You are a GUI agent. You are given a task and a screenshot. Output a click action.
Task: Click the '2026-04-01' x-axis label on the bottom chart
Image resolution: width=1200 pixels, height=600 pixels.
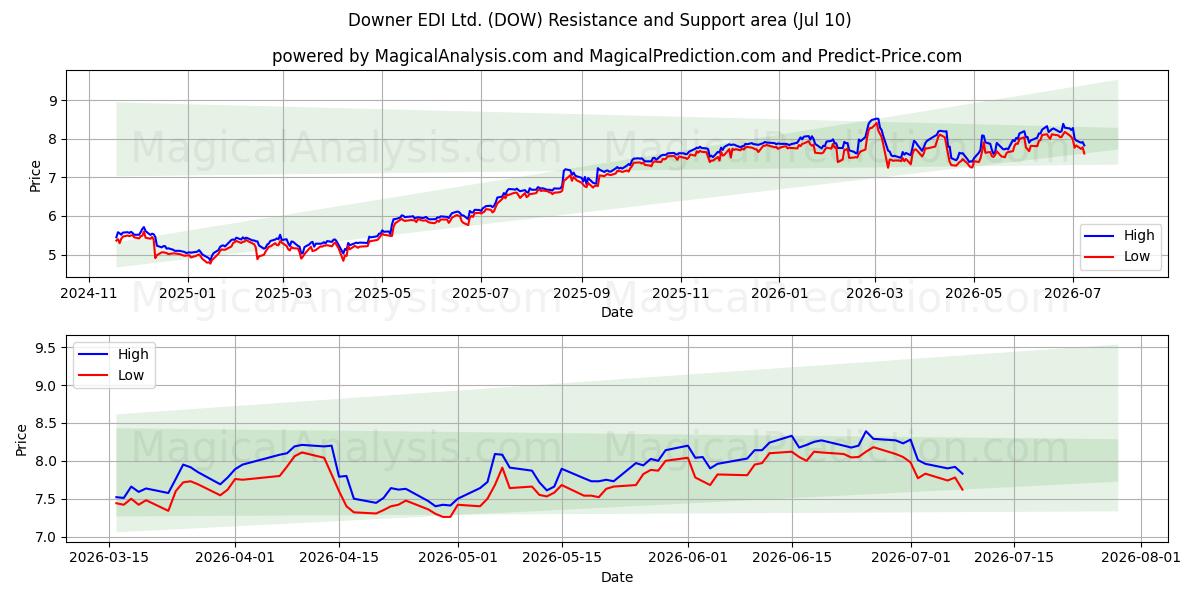click(x=235, y=558)
